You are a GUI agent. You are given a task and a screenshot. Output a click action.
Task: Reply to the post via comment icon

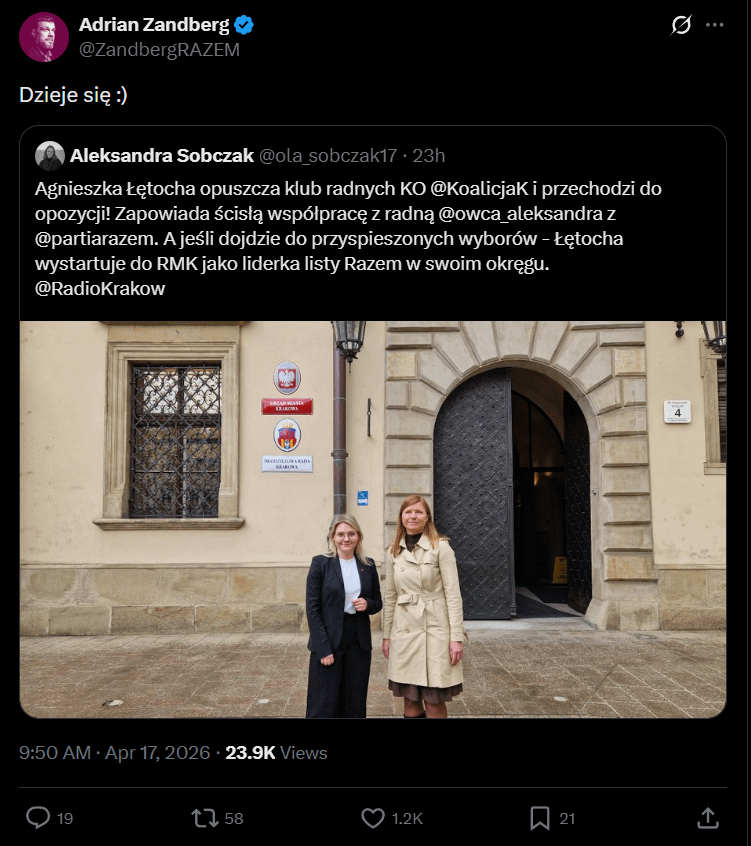click(38, 818)
